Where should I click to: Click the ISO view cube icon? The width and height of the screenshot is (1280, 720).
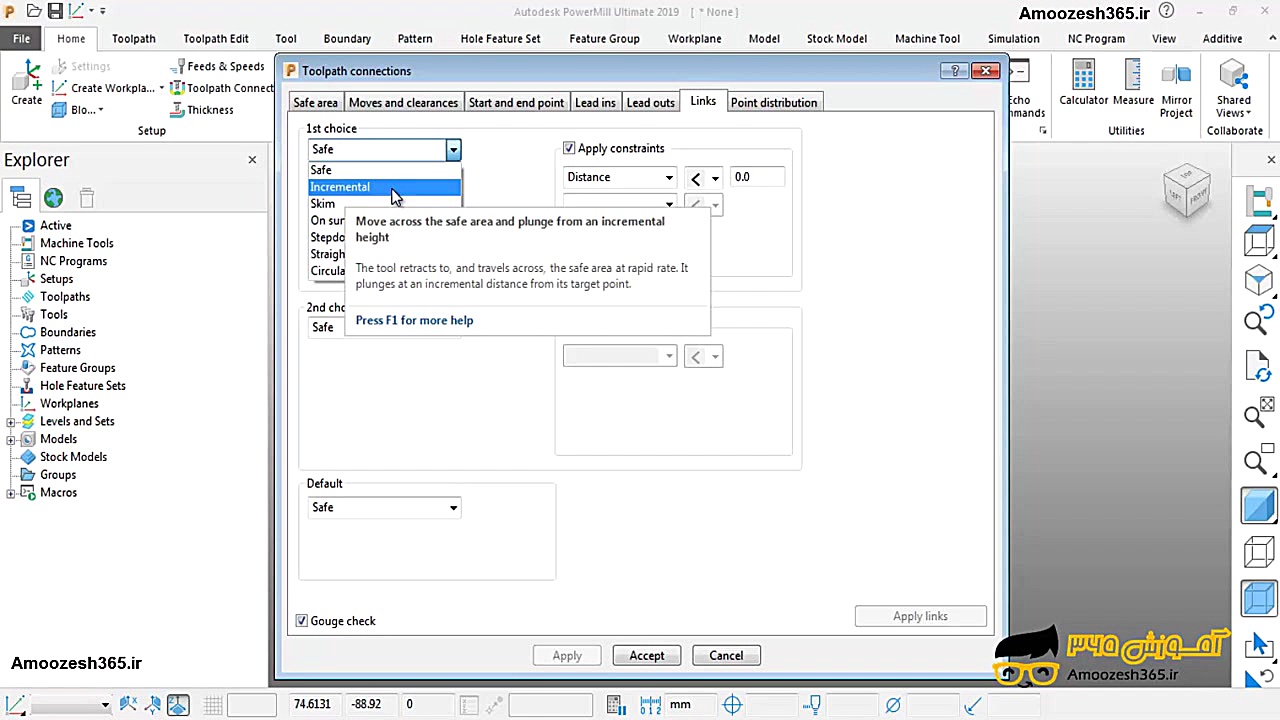coord(1259,282)
